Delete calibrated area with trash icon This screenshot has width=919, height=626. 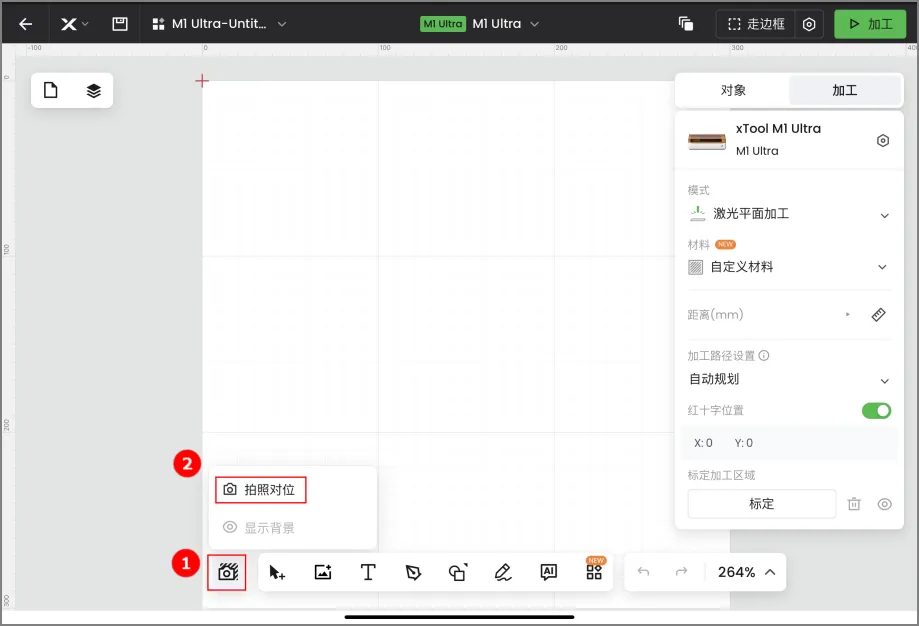(x=854, y=504)
